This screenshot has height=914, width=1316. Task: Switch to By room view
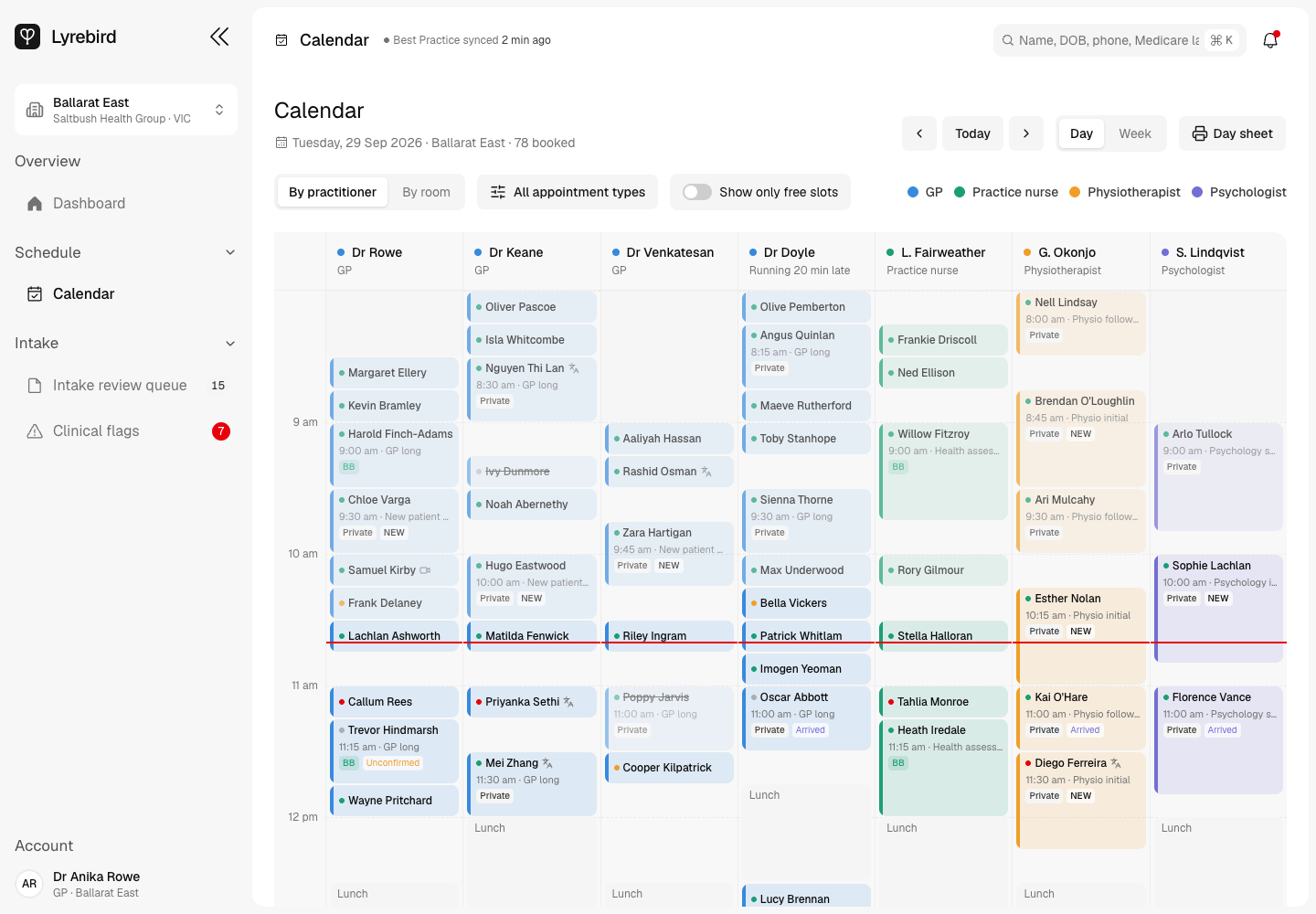(x=427, y=192)
